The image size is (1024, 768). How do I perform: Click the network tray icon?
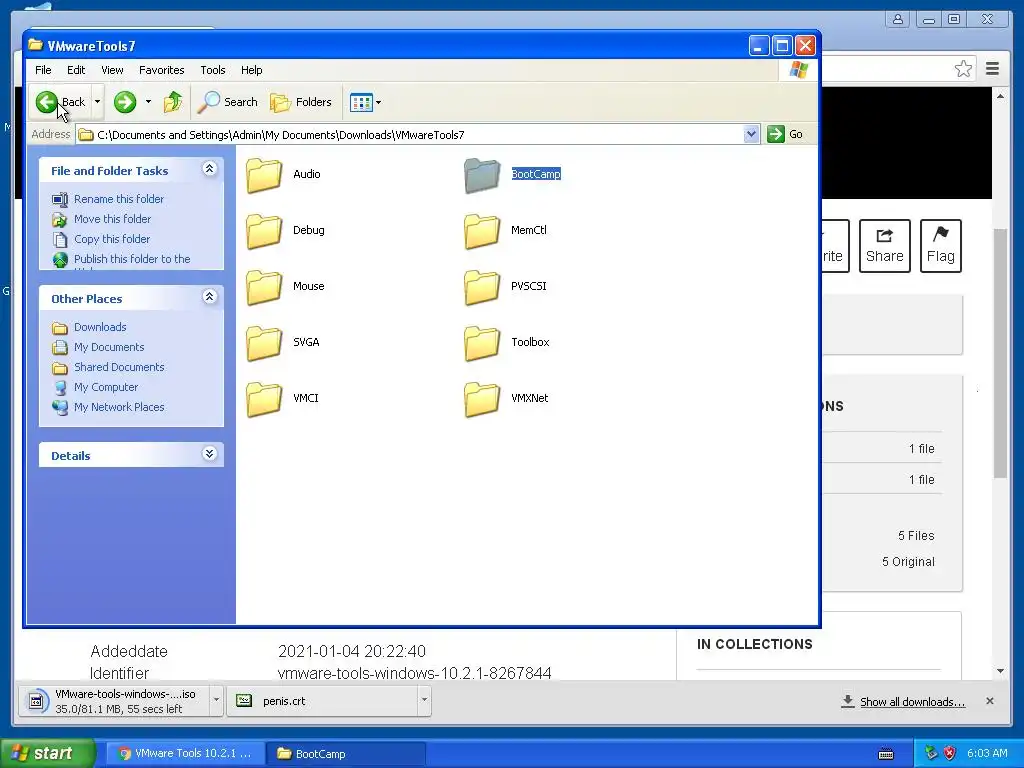[x=931, y=753]
